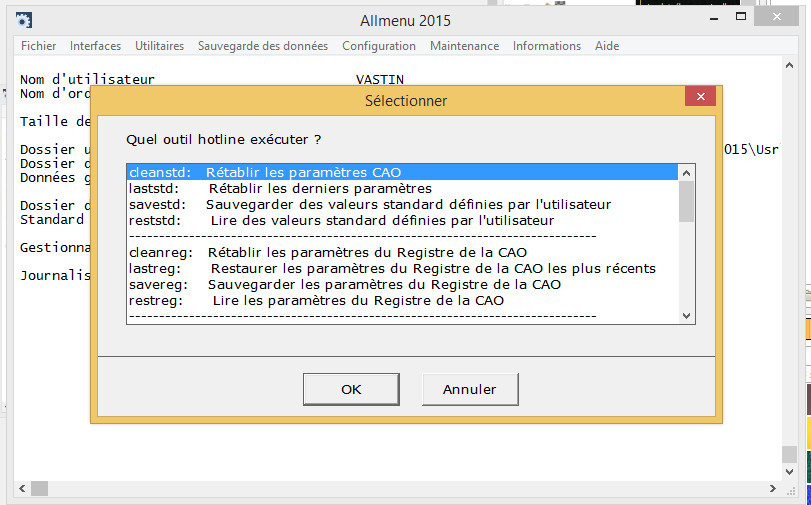The height and width of the screenshot is (505, 811).
Task: Click the main window horizontal scrollbar thumb
Action: click(x=39, y=488)
